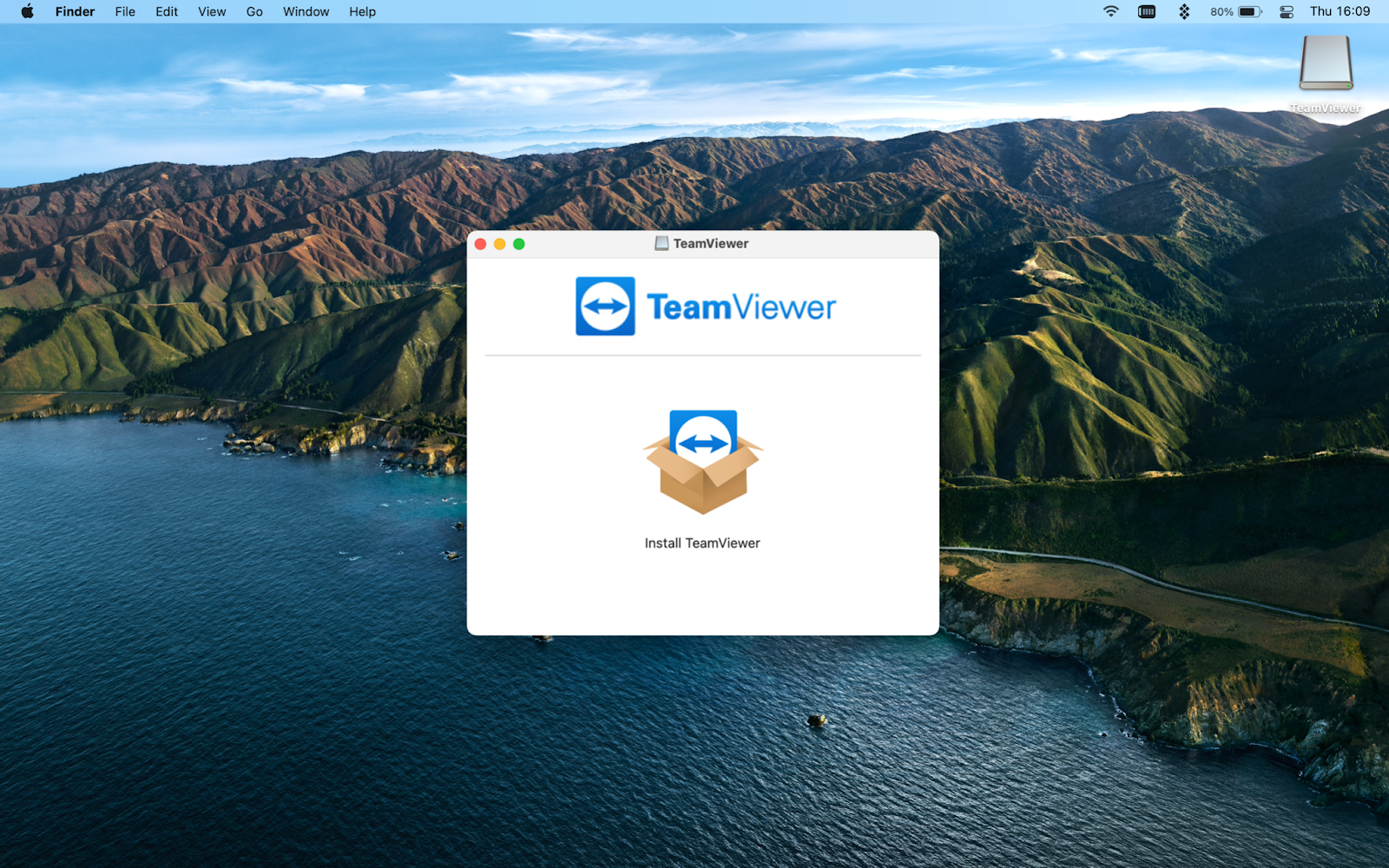The height and width of the screenshot is (868, 1389).
Task: Click the keyboard battery indicator icon
Action: click(x=1146, y=11)
